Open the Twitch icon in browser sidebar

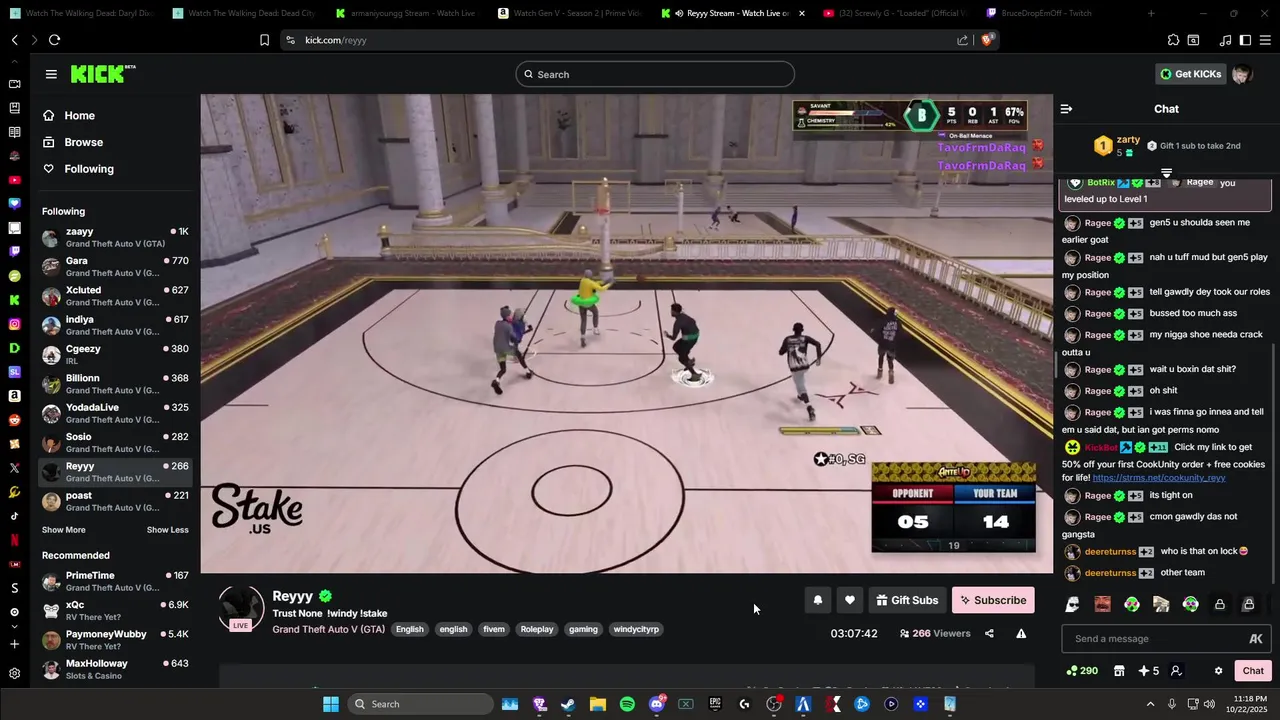(14, 251)
